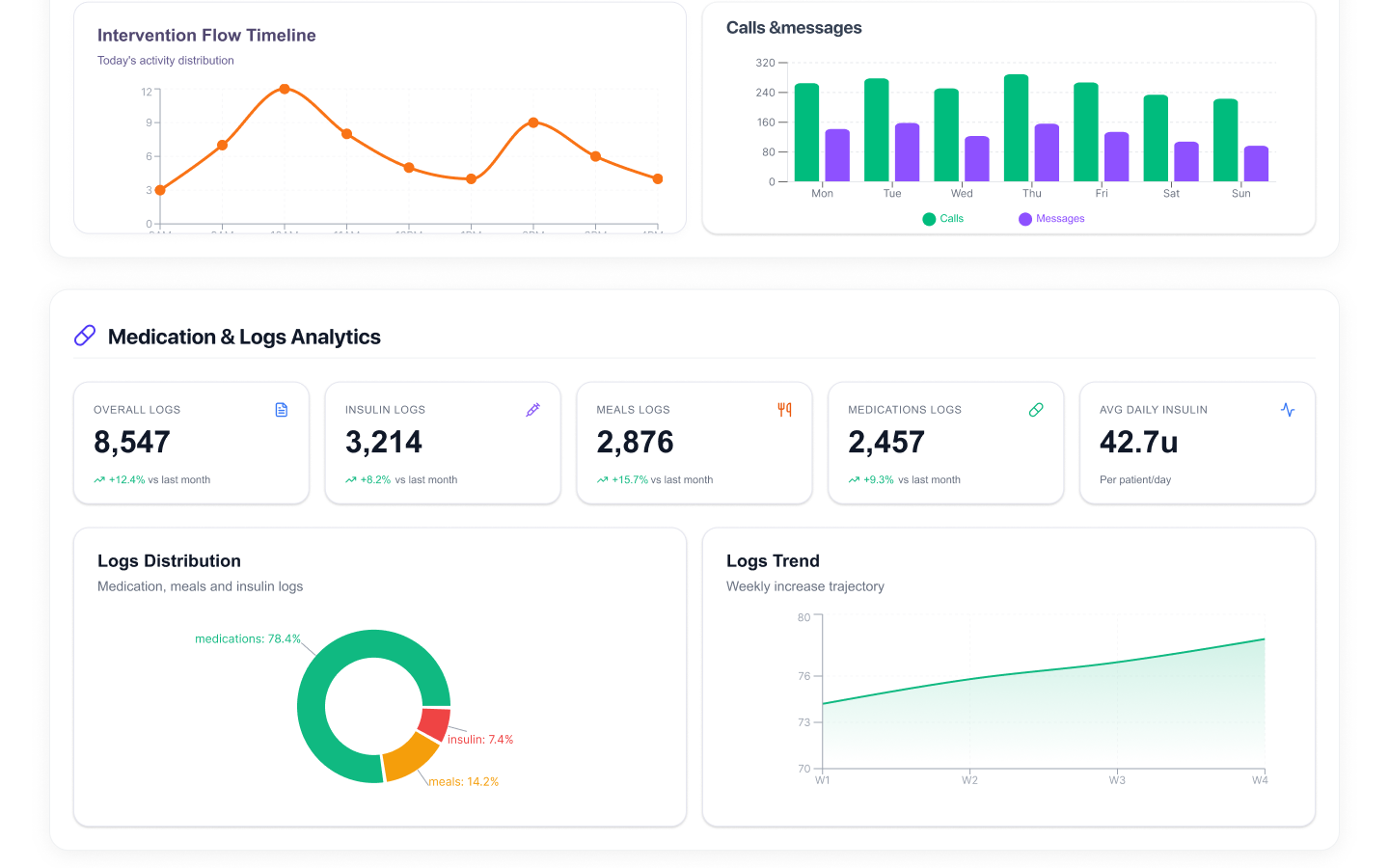This screenshot has width=1389, height=868.
Task: Click the green Calls bar for Sun
Action: click(x=1225, y=140)
